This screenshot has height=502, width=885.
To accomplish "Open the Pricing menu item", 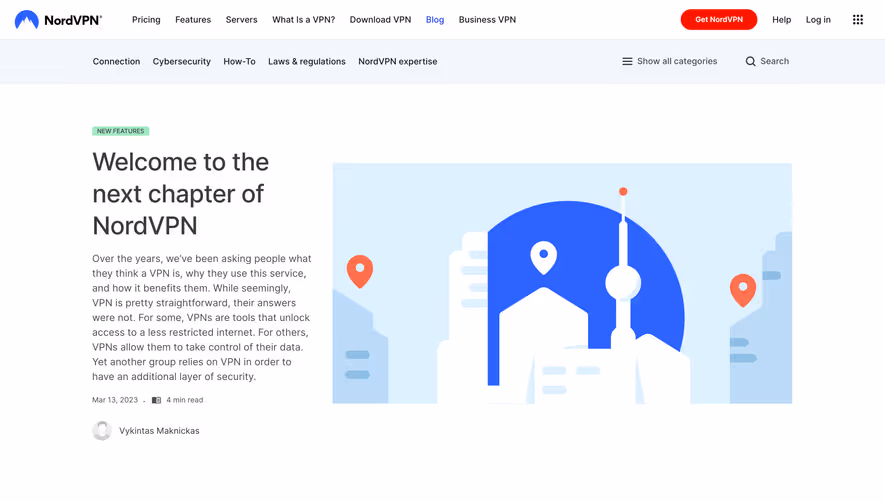I will pos(146,20).
